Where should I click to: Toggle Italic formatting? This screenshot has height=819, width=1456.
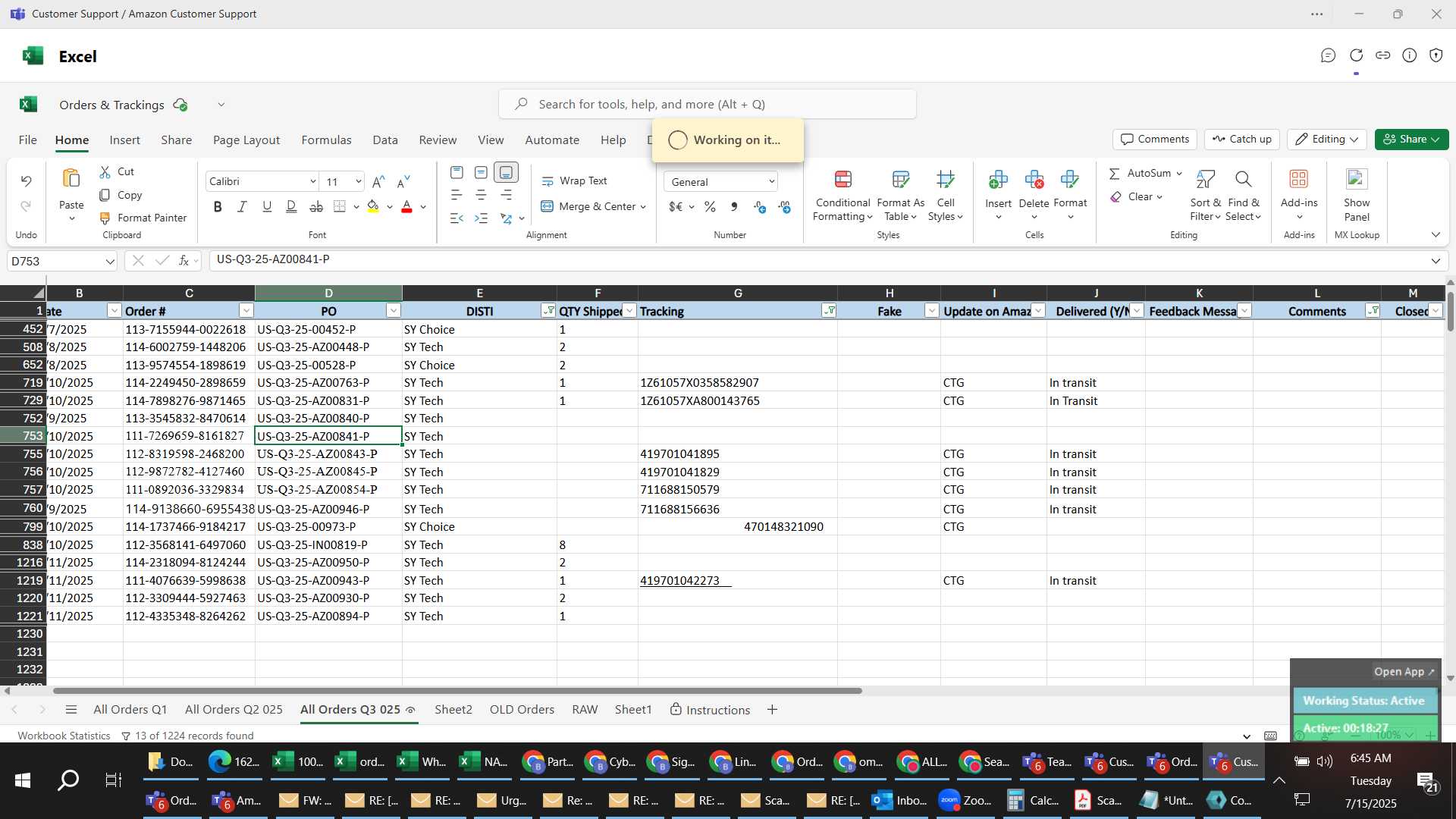pyautogui.click(x=242, y=206)
